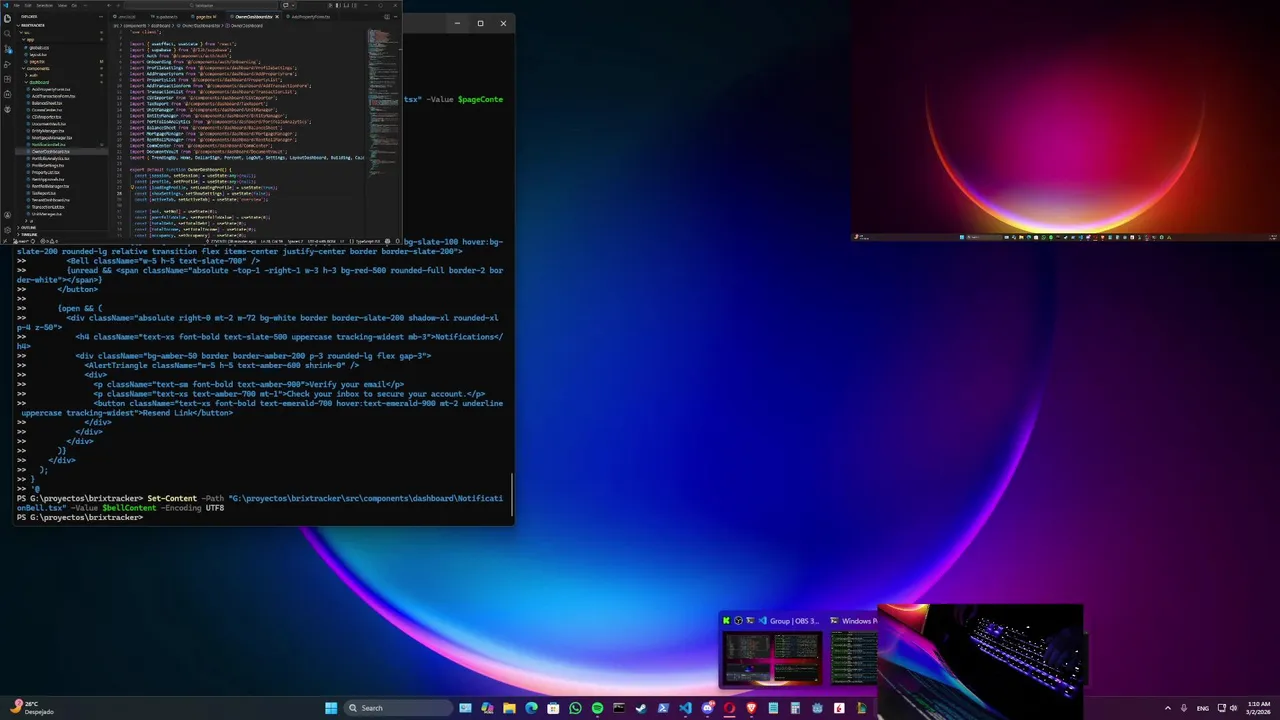This screenshot has width=1280, height=720.
Task: Select Group OBS window thumbnail preview
Action: pyautogui.click(x=772, y=657)
